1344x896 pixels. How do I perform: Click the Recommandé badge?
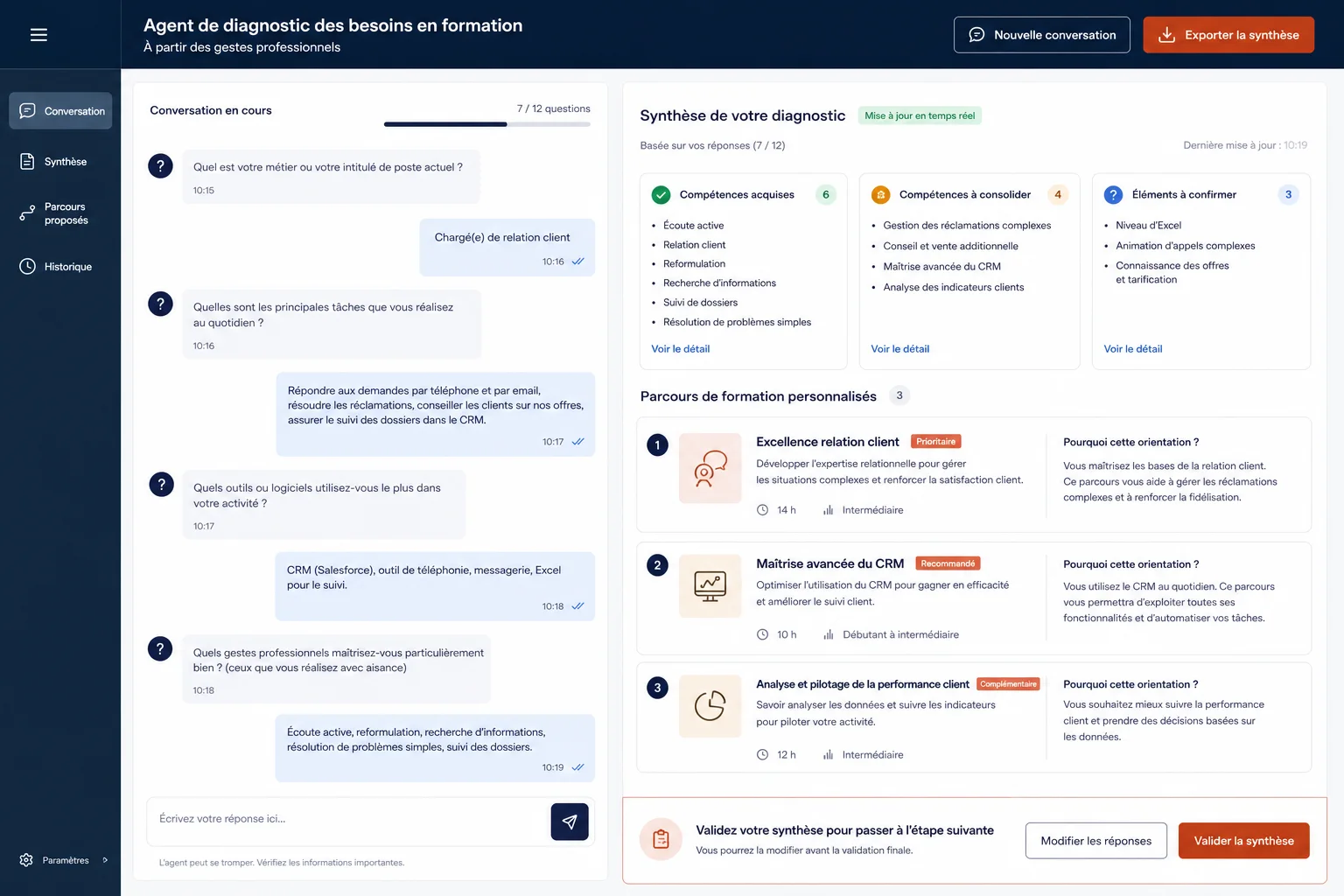pos(948,563)
